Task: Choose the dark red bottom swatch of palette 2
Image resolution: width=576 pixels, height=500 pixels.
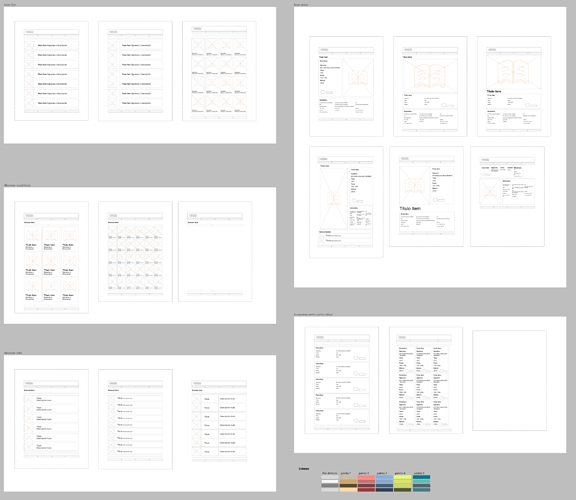Action: coord(366,490)
